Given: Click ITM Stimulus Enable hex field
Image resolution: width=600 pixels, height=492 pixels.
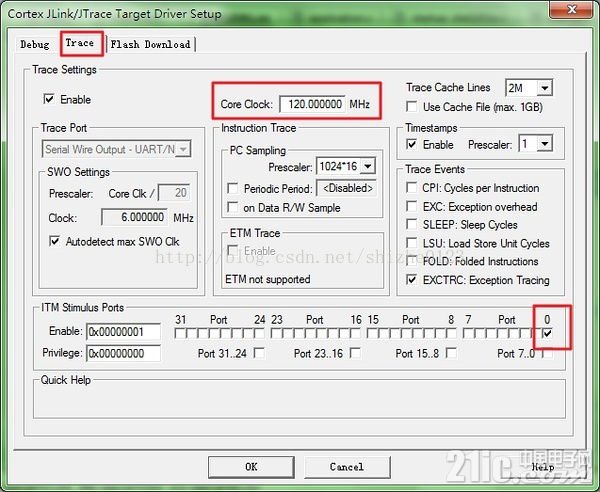Looking at the screenshot, I should [124, 332].
